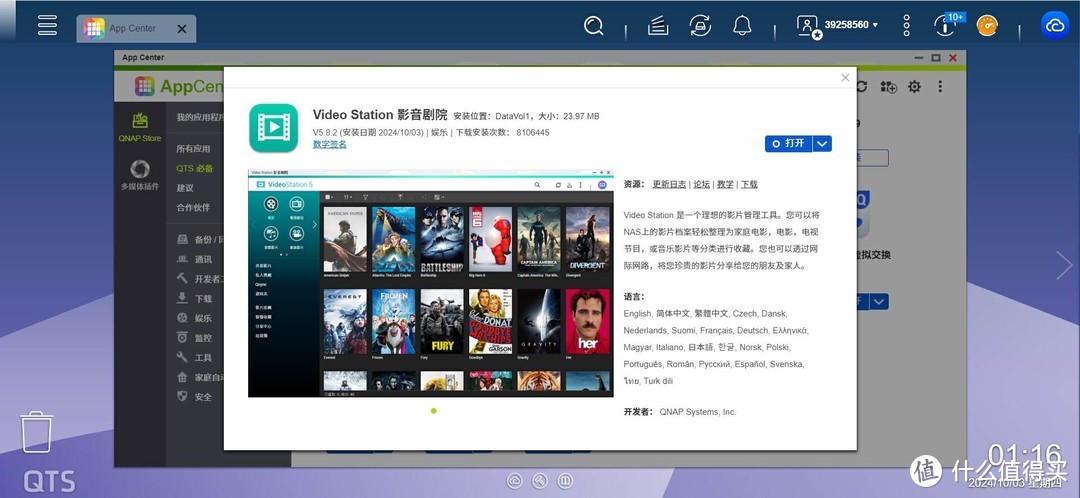The width and height of the screenshot is (1080, 498).
Task: Open the background tasks icon
Action: point(658,26)
